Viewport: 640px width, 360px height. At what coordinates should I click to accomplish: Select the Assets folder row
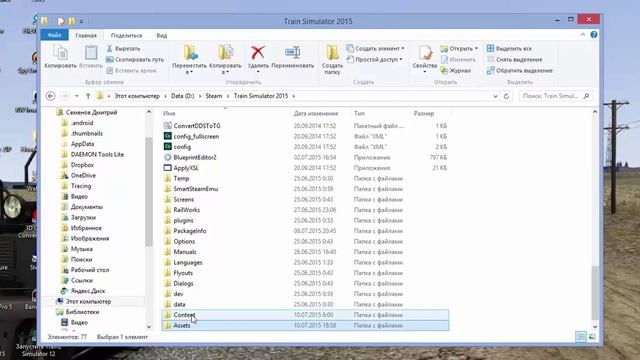coord(306,325)
